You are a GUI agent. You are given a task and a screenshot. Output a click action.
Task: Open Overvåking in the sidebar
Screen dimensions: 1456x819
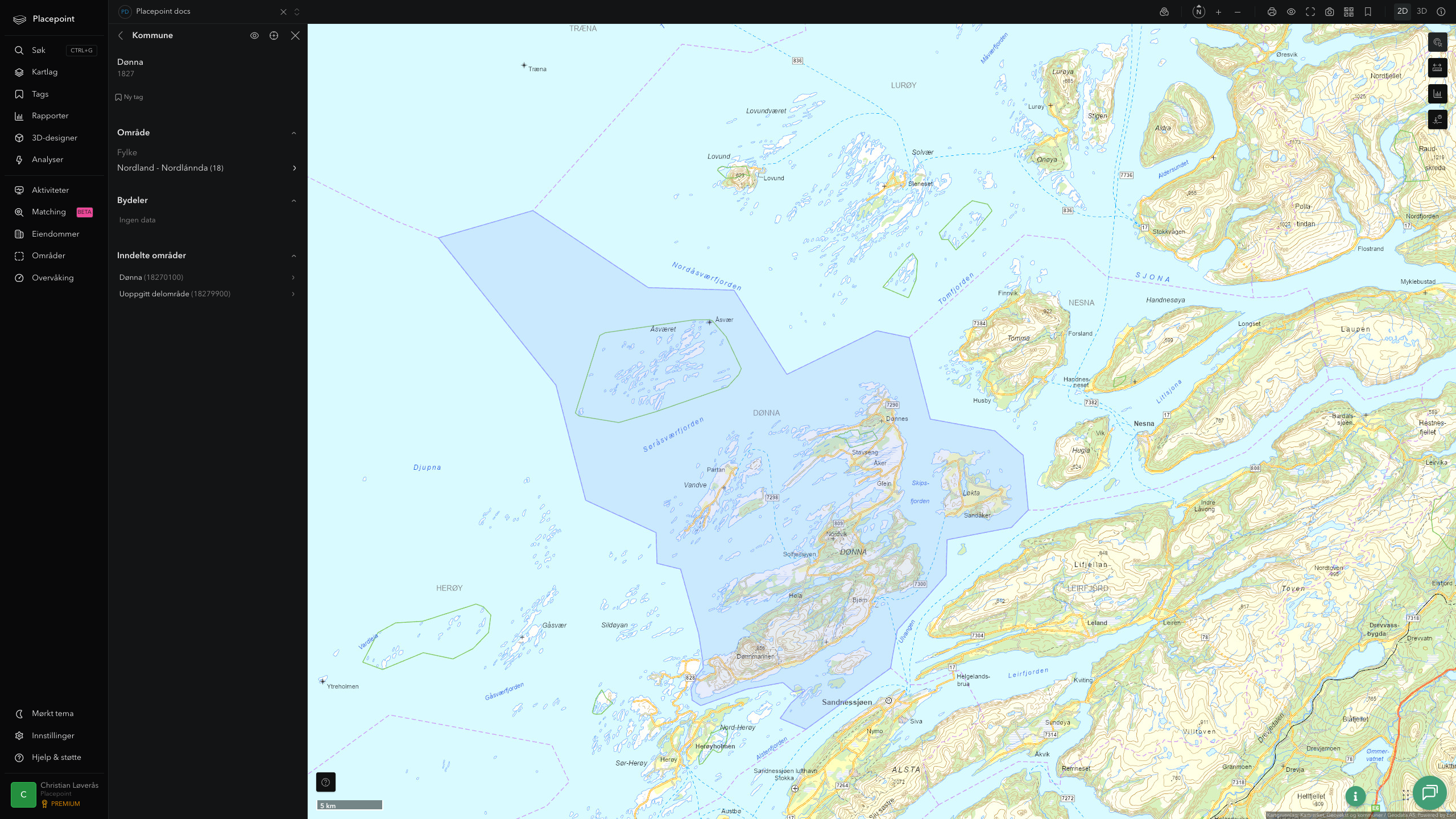pos(54,278)
